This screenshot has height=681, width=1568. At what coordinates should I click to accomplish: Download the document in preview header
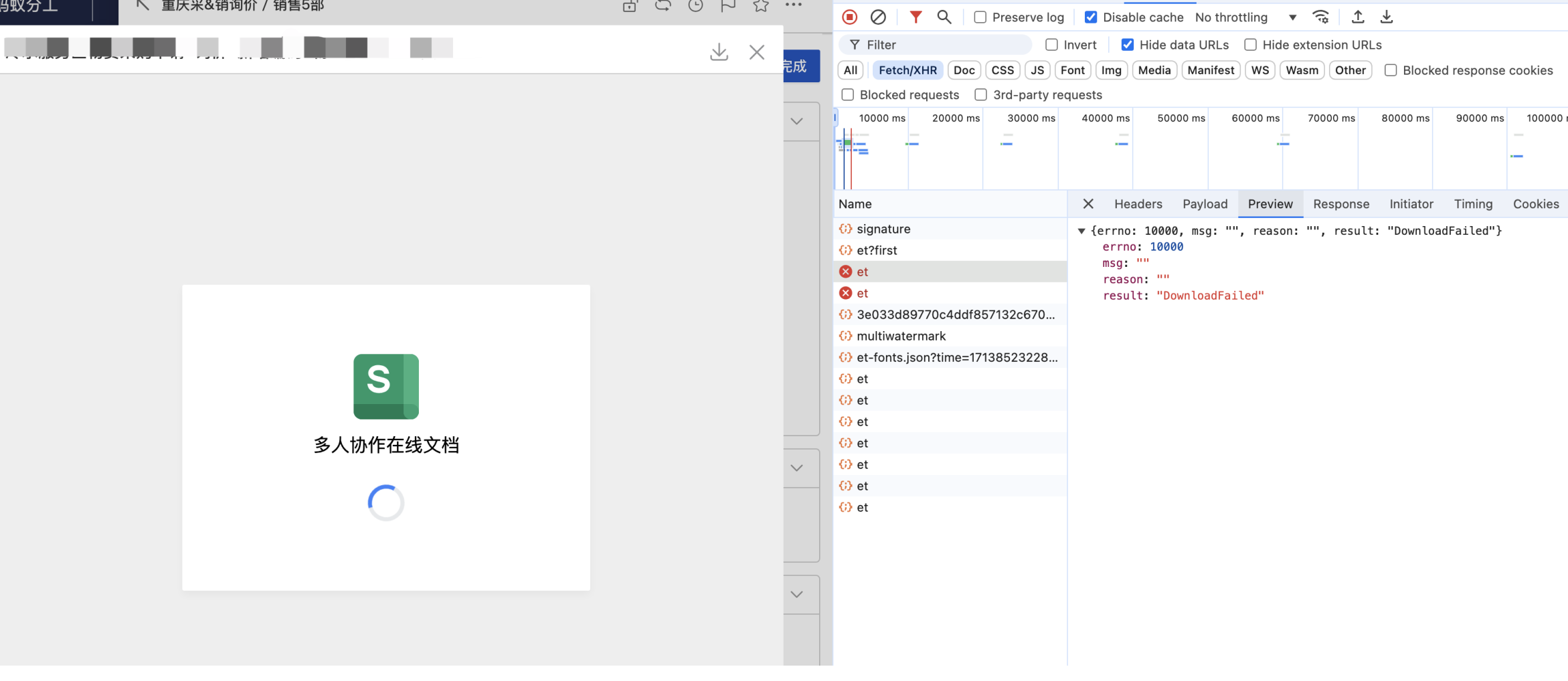point(719,52)
